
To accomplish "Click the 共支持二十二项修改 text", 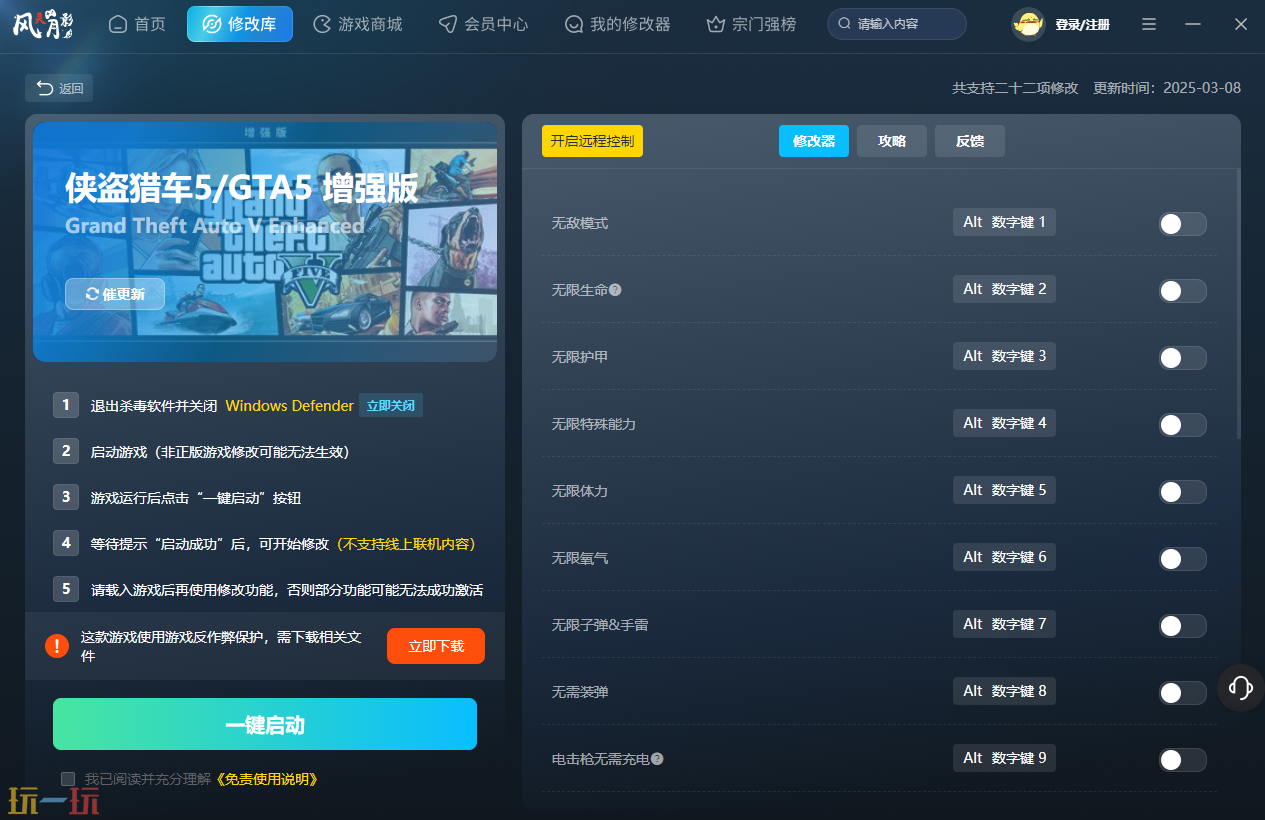I will pyautogui.click(x=1015, y=88).
